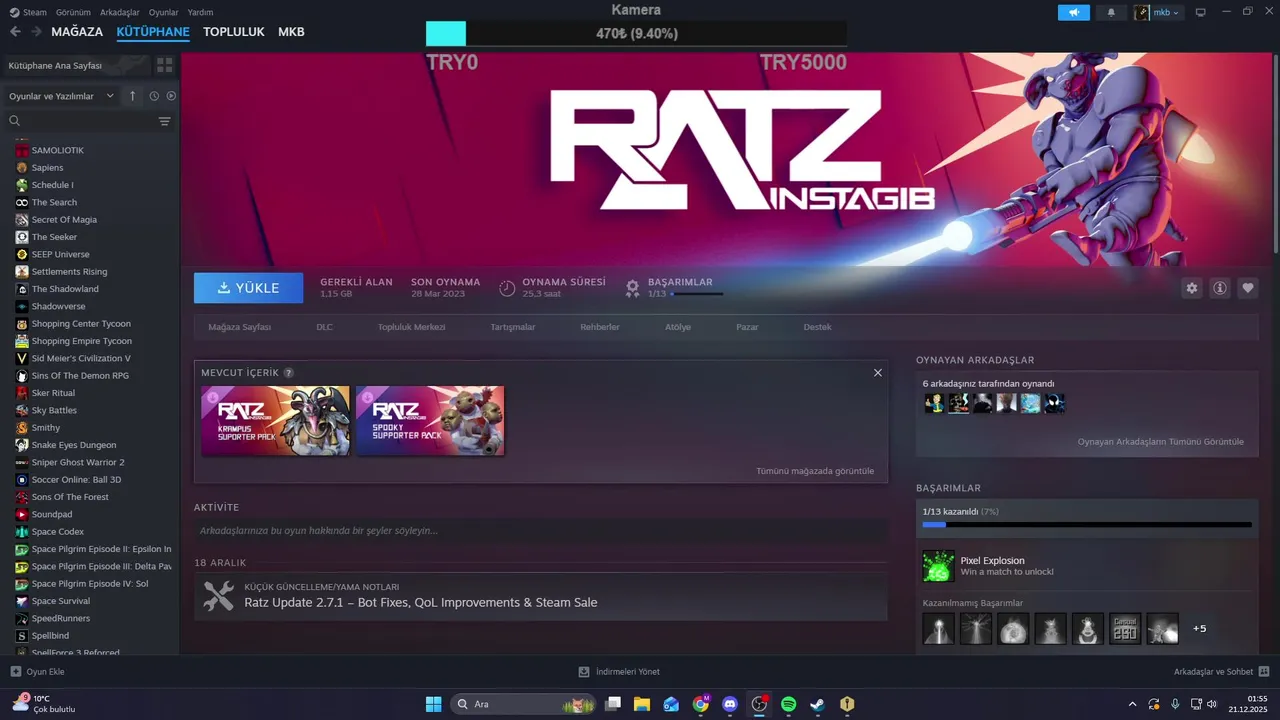Open the Destek link
The width and height of the screenshot is (1280, 720).
point(817,327)
